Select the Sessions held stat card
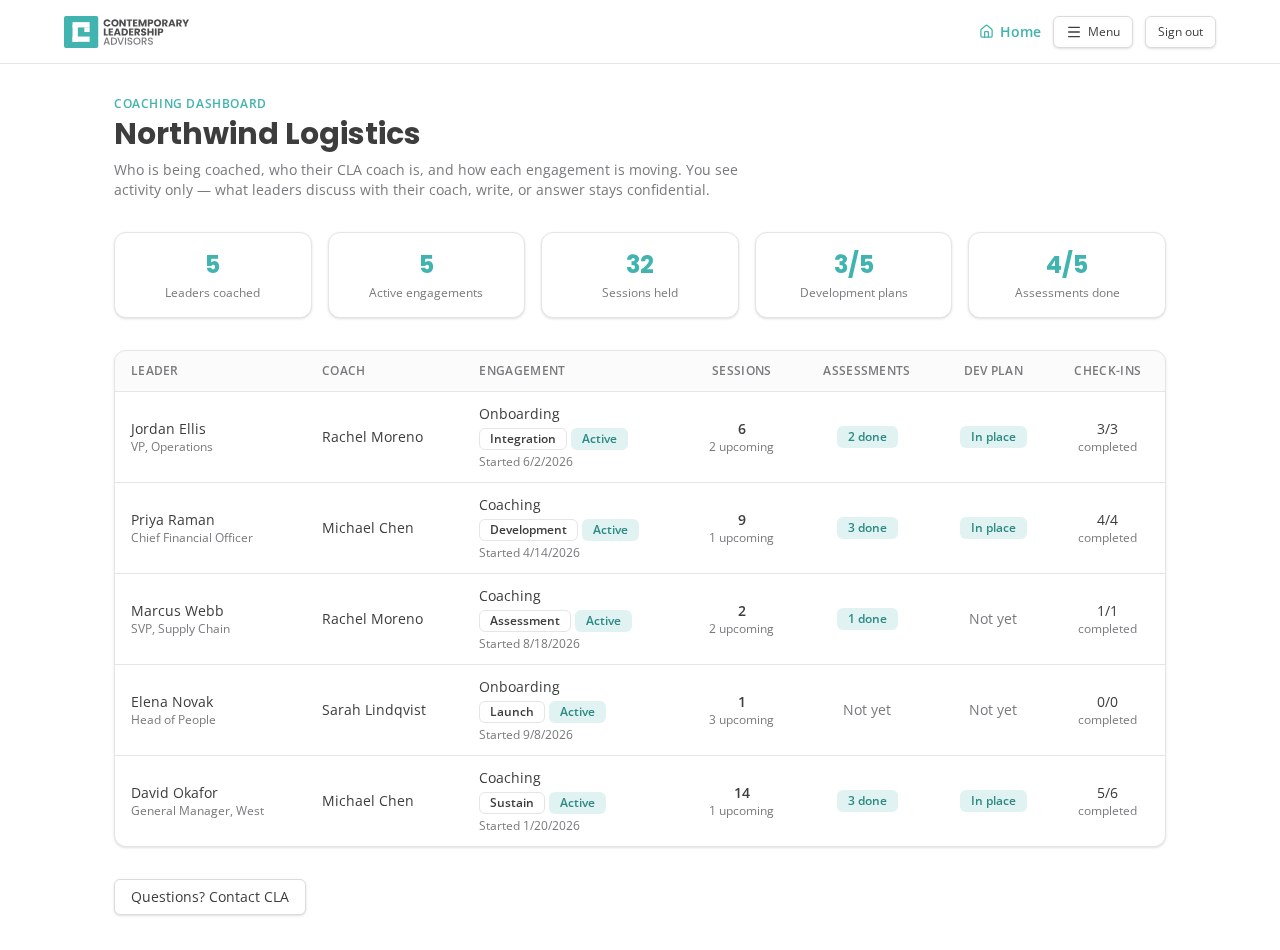 pyautogui.click(x=640, y=275)
